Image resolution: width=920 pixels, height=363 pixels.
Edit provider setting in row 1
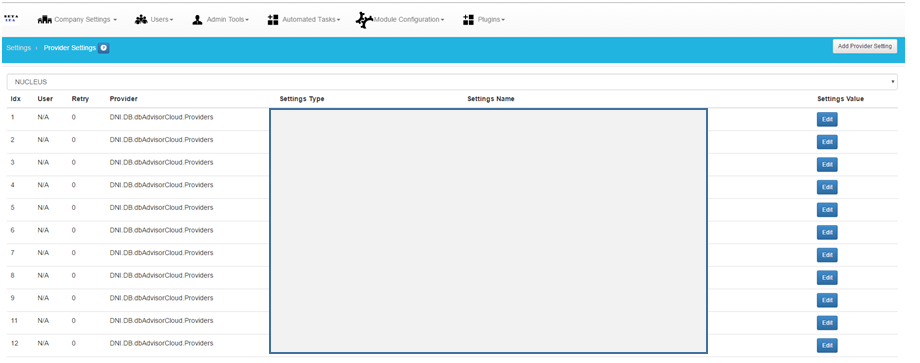tap(827, 120)
